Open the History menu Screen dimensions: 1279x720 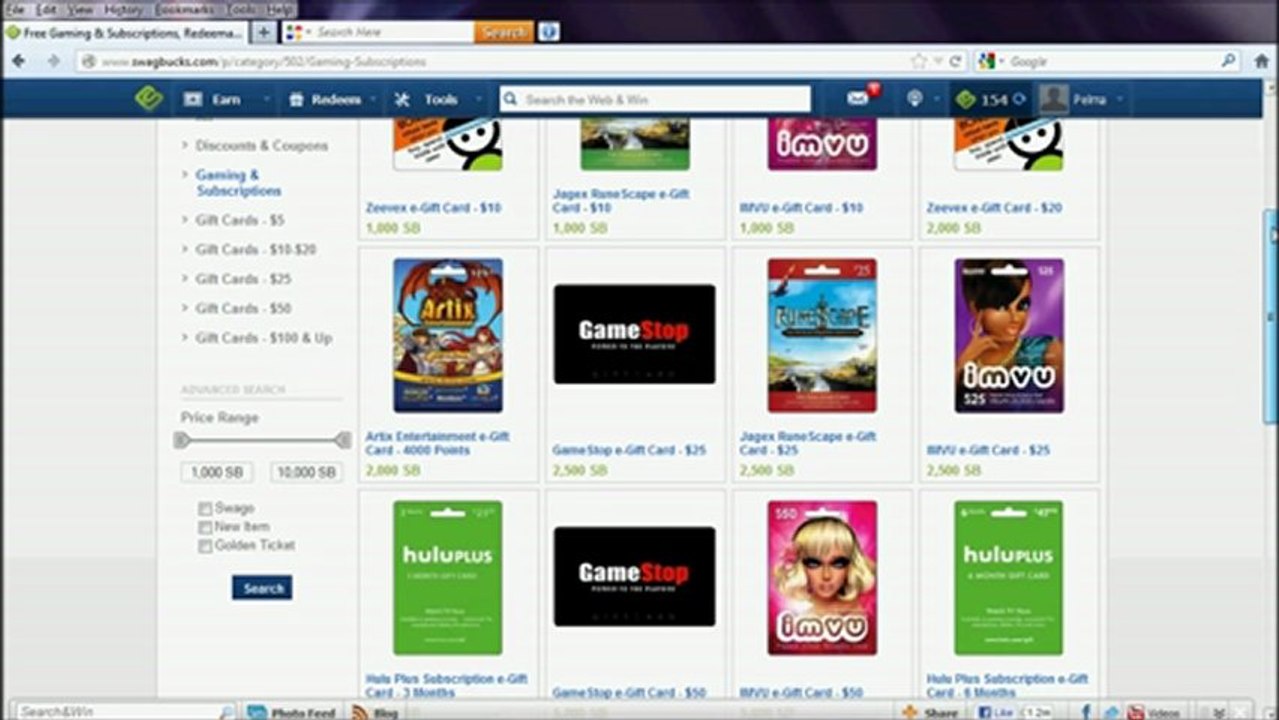pyautogui.click(x=123, y=9)
